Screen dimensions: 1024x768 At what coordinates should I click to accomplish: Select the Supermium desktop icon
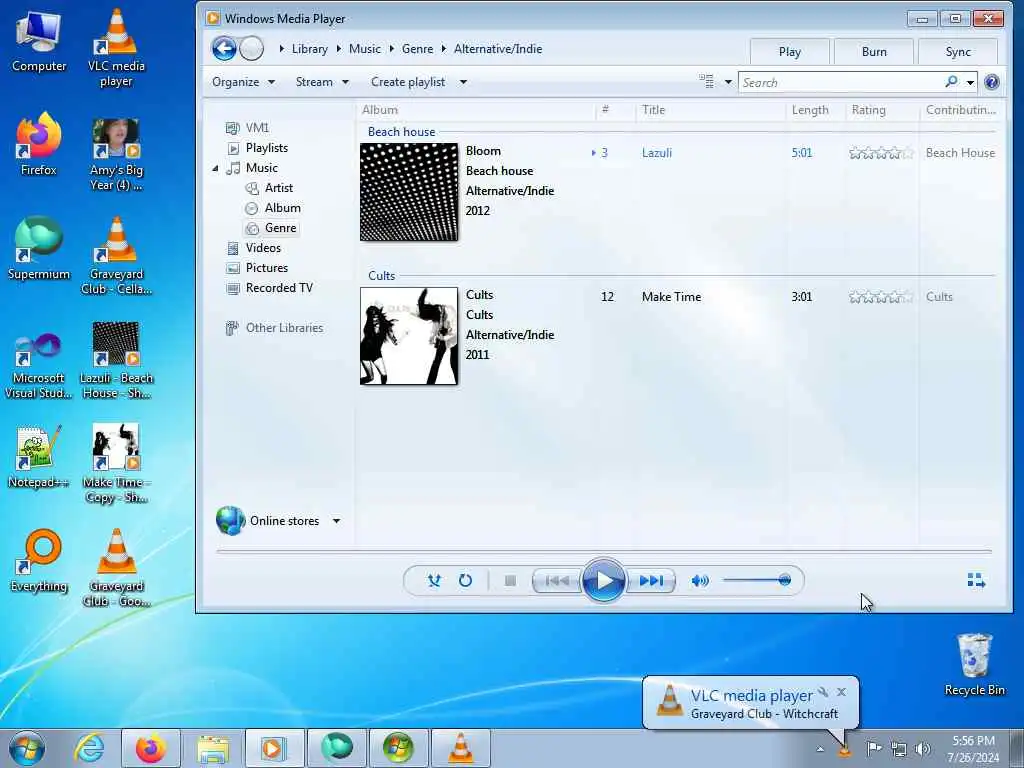(x=39, y=248)
